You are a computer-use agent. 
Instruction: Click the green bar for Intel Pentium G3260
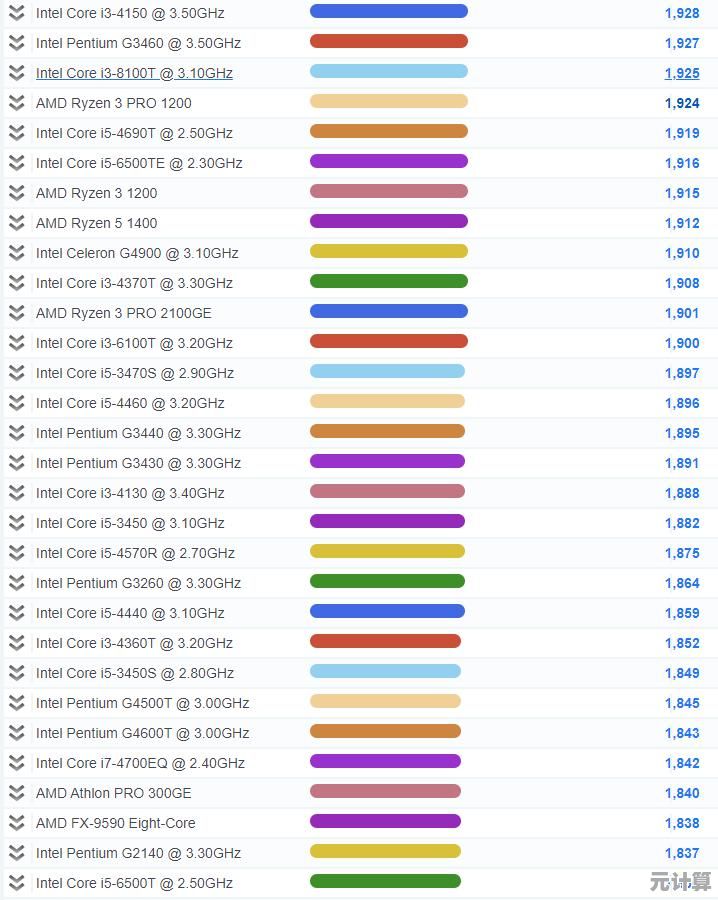pos(387,581)
